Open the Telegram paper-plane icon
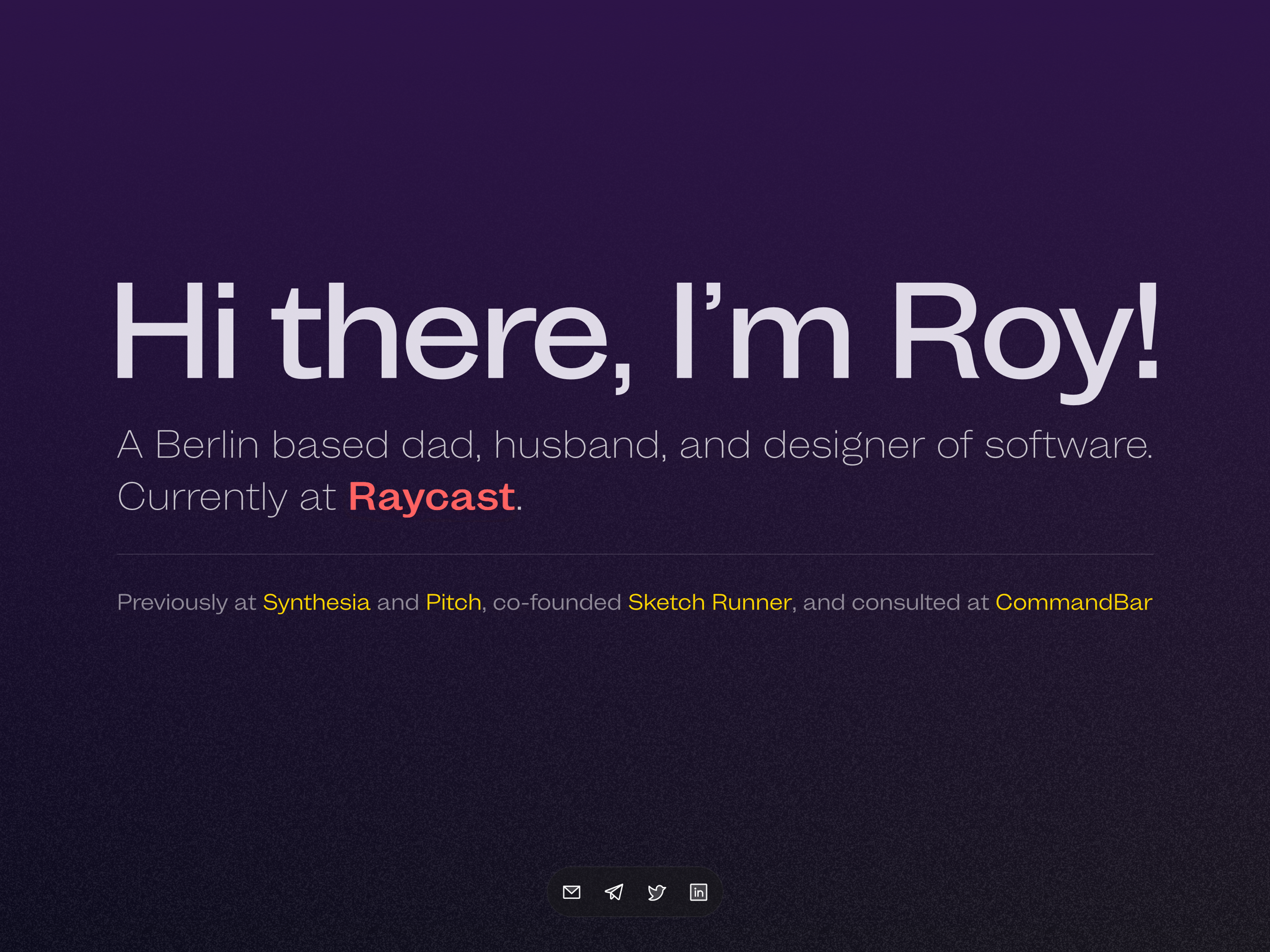The width and height of the screenshot is (1270, 952). pyautogui.click(x=614, y=892)
